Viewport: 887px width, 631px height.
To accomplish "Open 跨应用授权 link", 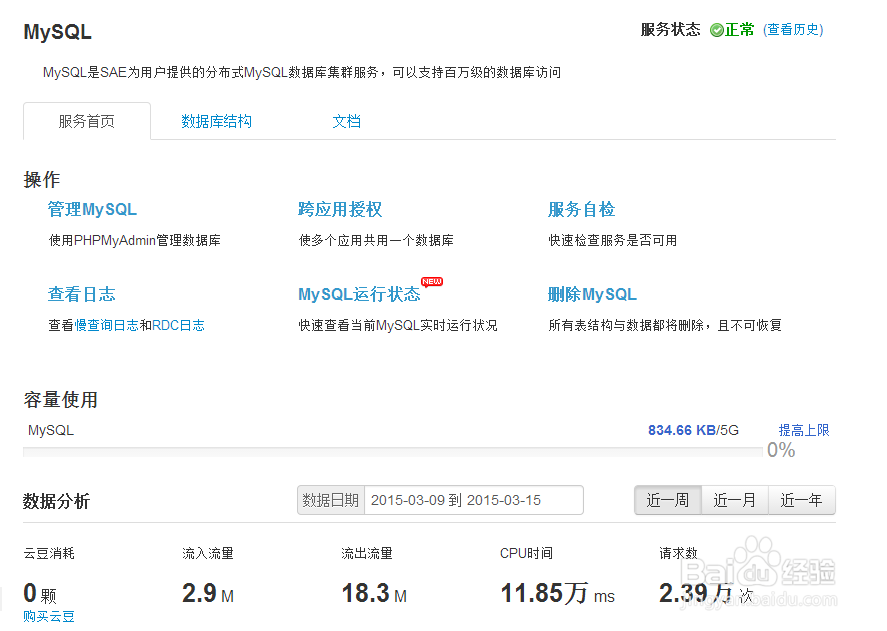I will point(340,209).
